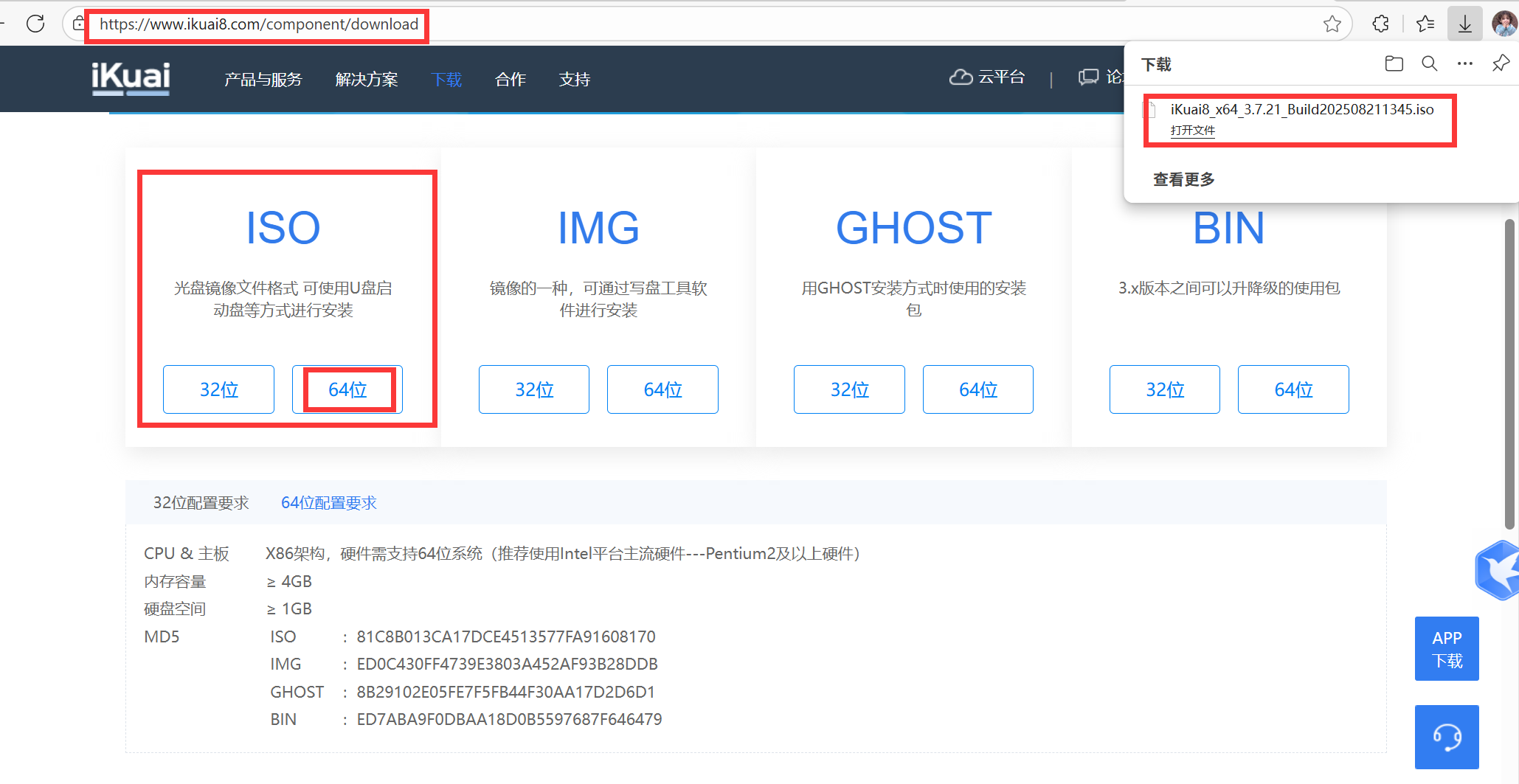Open the browser profile avatar
Screen dimensions: 1519x784
point(1504,24)
